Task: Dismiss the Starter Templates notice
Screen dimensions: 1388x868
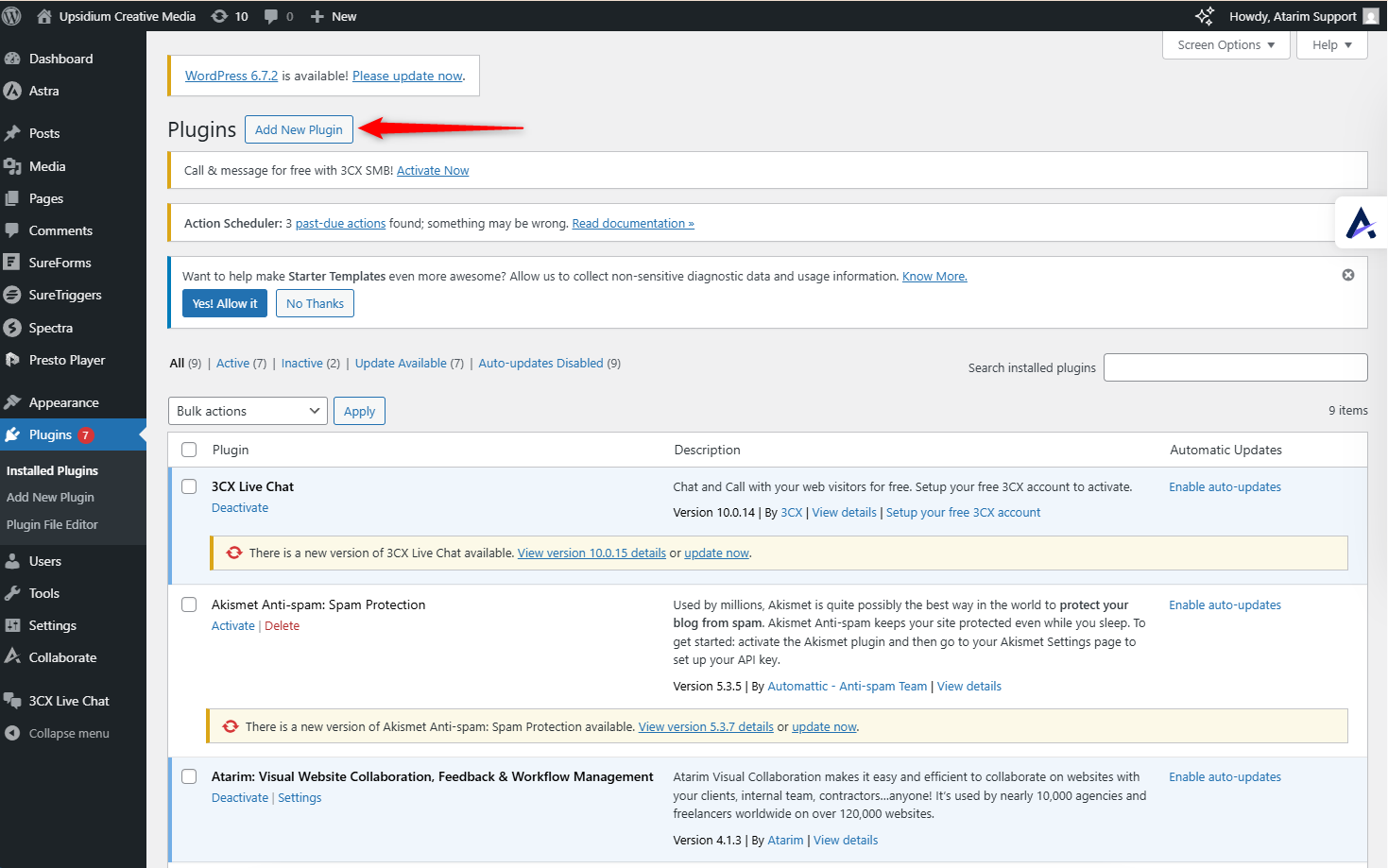Action: (1348, 275)
